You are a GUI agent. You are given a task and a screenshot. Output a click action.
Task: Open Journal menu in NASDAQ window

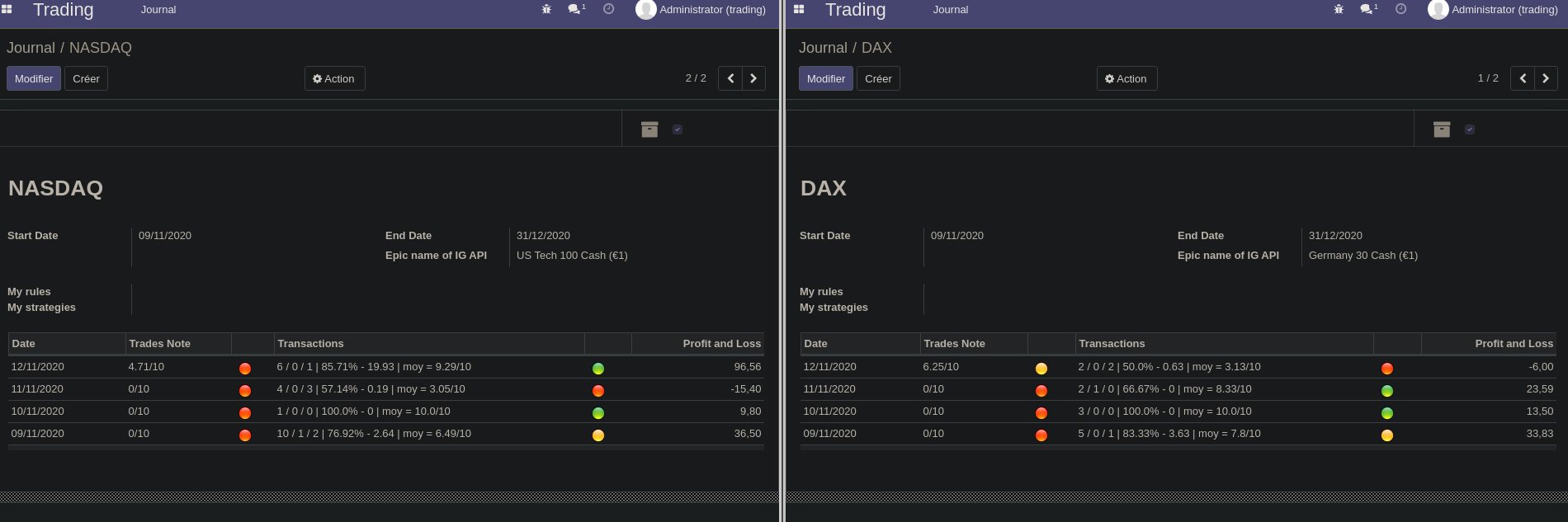pos(158,9)
